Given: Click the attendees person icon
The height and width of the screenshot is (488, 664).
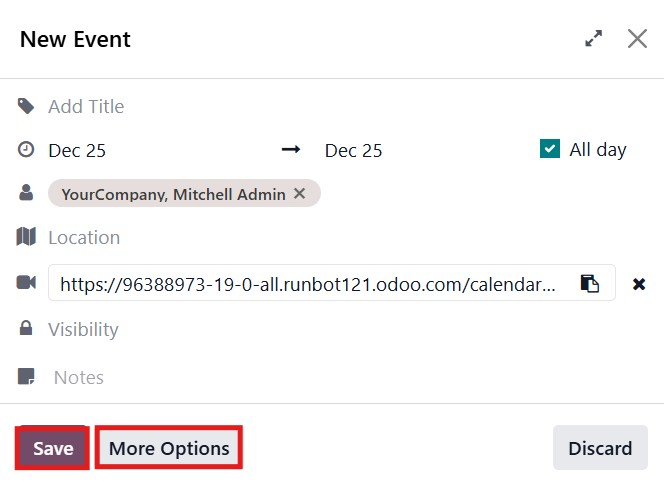Looking at the screenshot, I should pyautogui.click(x=26, y=194).
